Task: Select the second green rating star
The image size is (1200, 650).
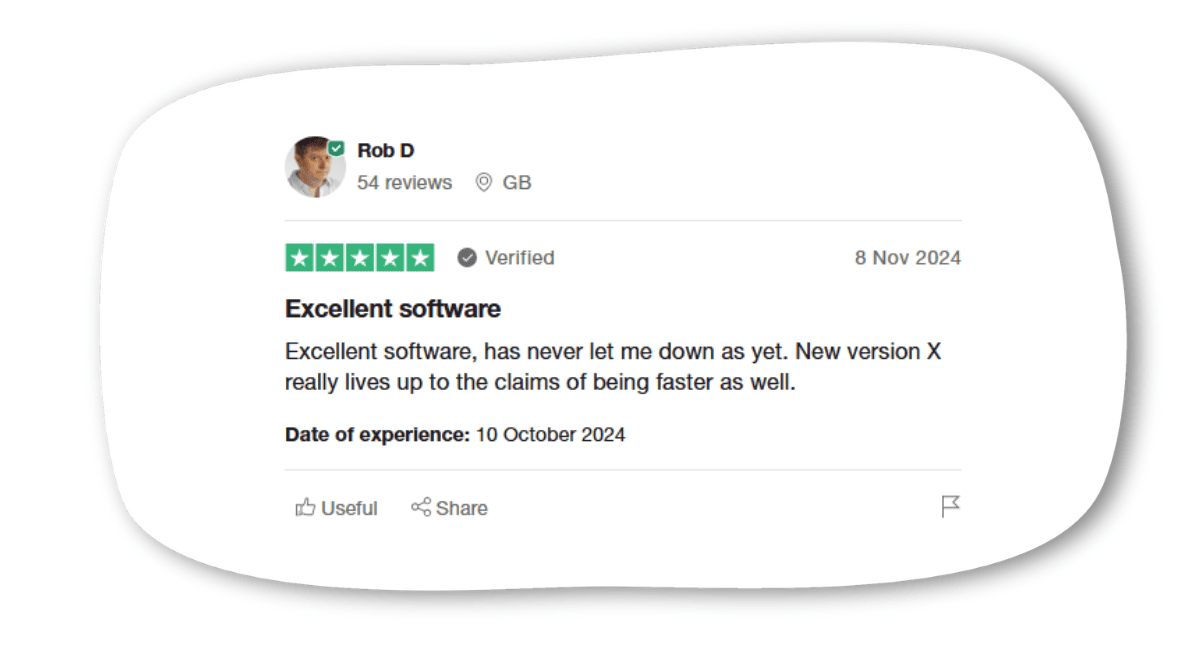Action: (x=330, y=258)
